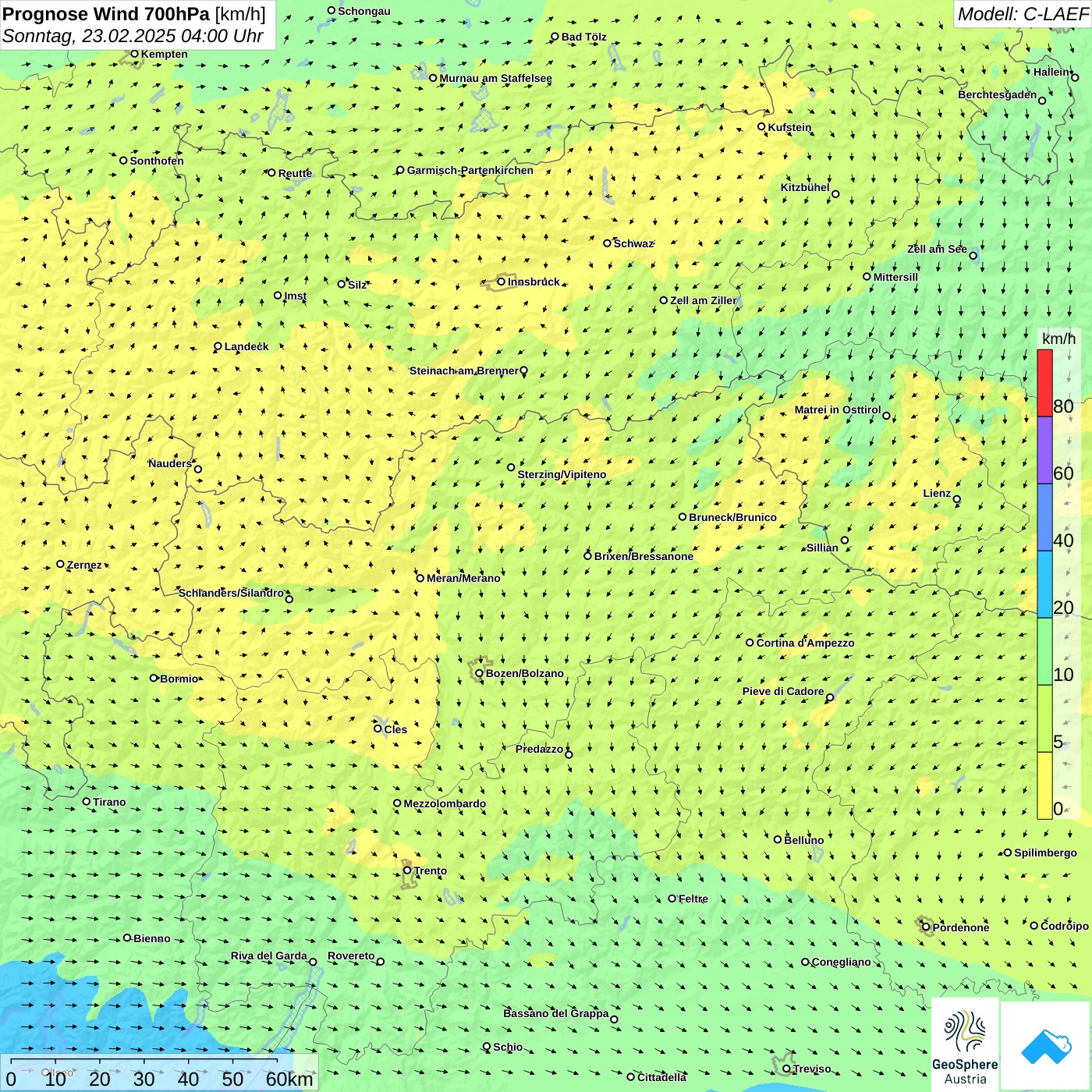Click the Kempten location label

[165, 54]
